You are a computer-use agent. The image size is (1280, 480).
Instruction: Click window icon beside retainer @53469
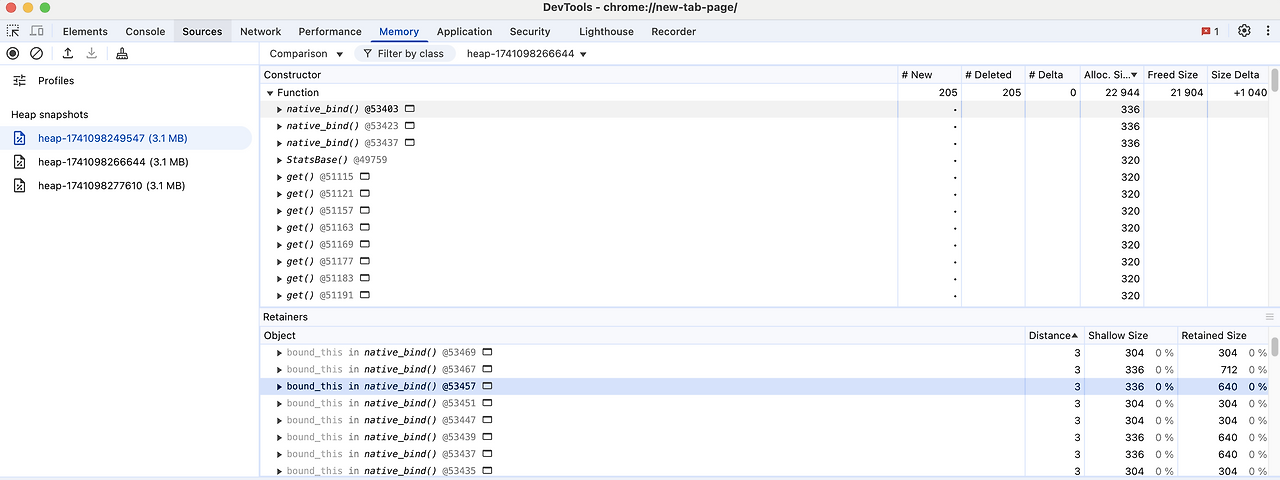pyautogui.click(x=487, y=352)
